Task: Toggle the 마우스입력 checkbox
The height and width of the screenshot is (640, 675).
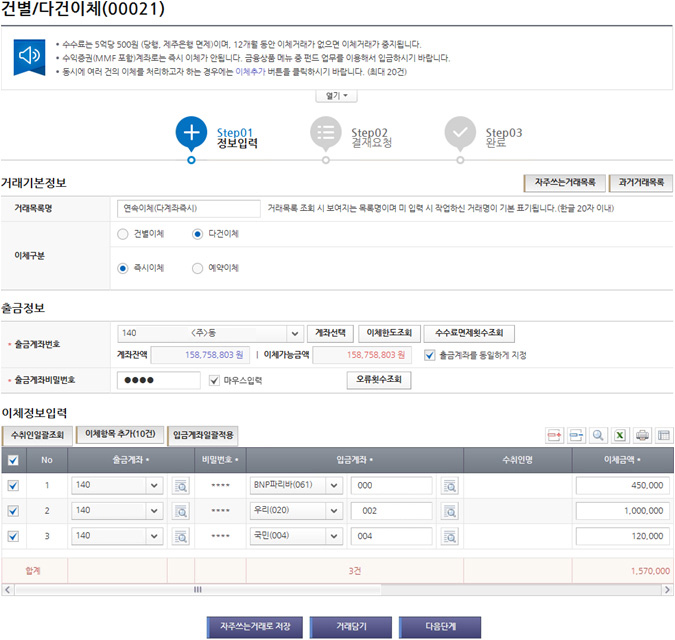Action: [x=214, y=380]
